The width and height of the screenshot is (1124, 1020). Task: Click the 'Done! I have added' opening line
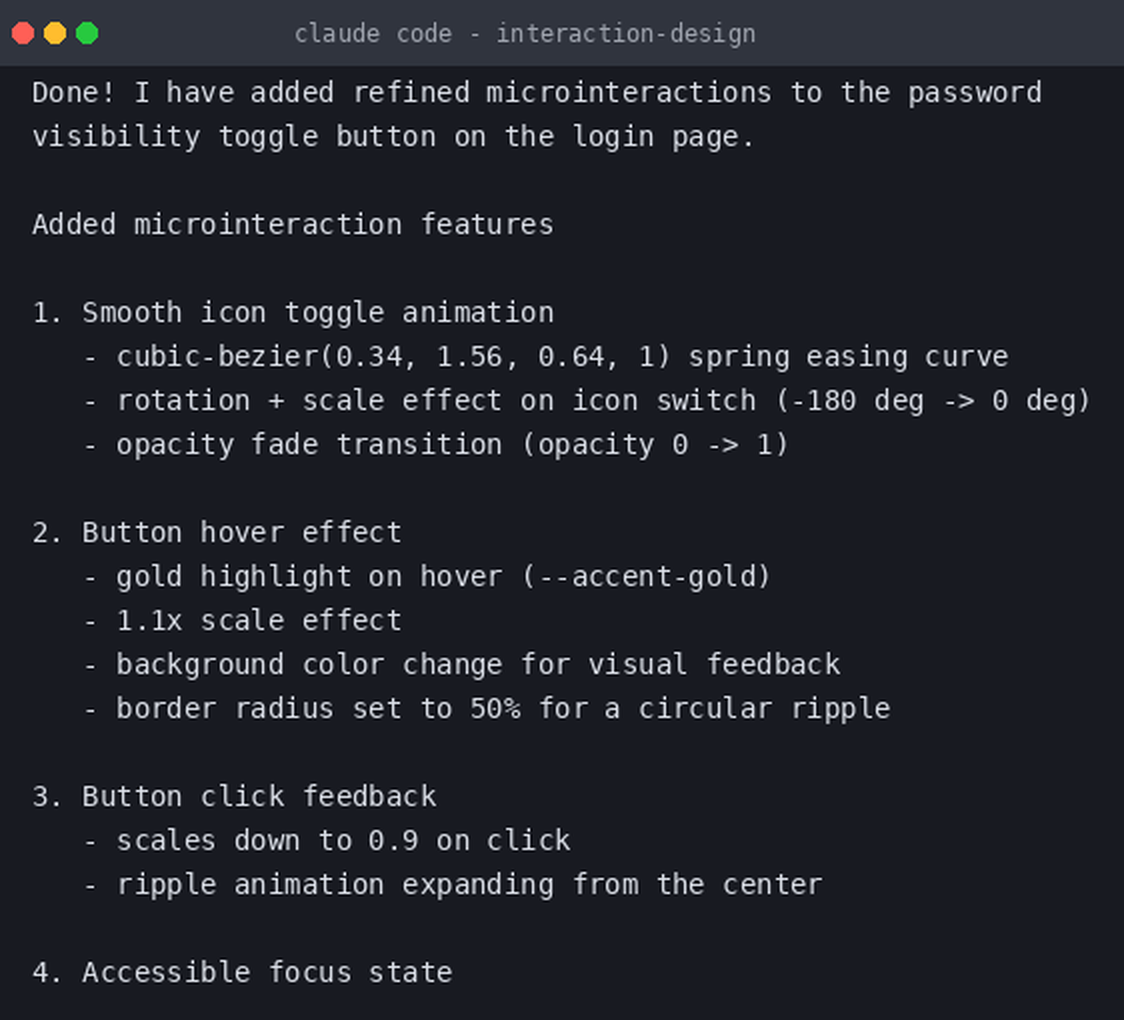(x=537, y=93)
